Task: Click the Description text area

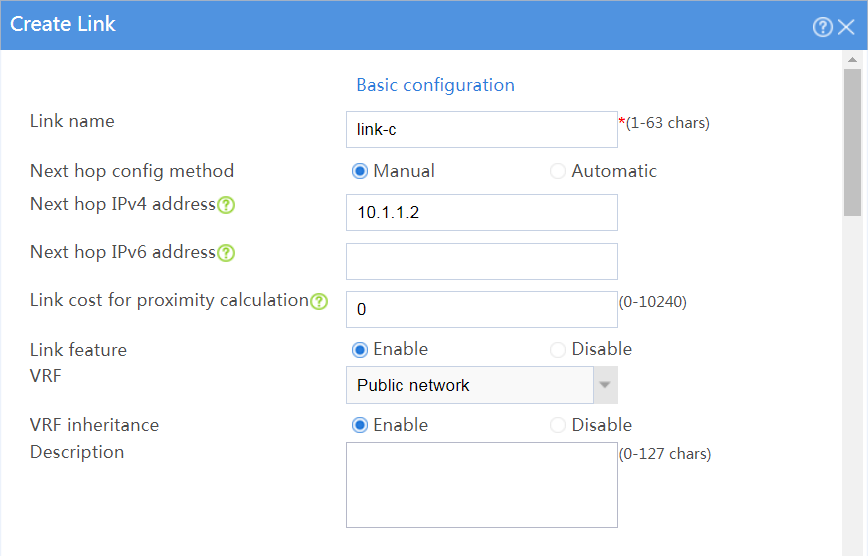Action: pos(482,485)
